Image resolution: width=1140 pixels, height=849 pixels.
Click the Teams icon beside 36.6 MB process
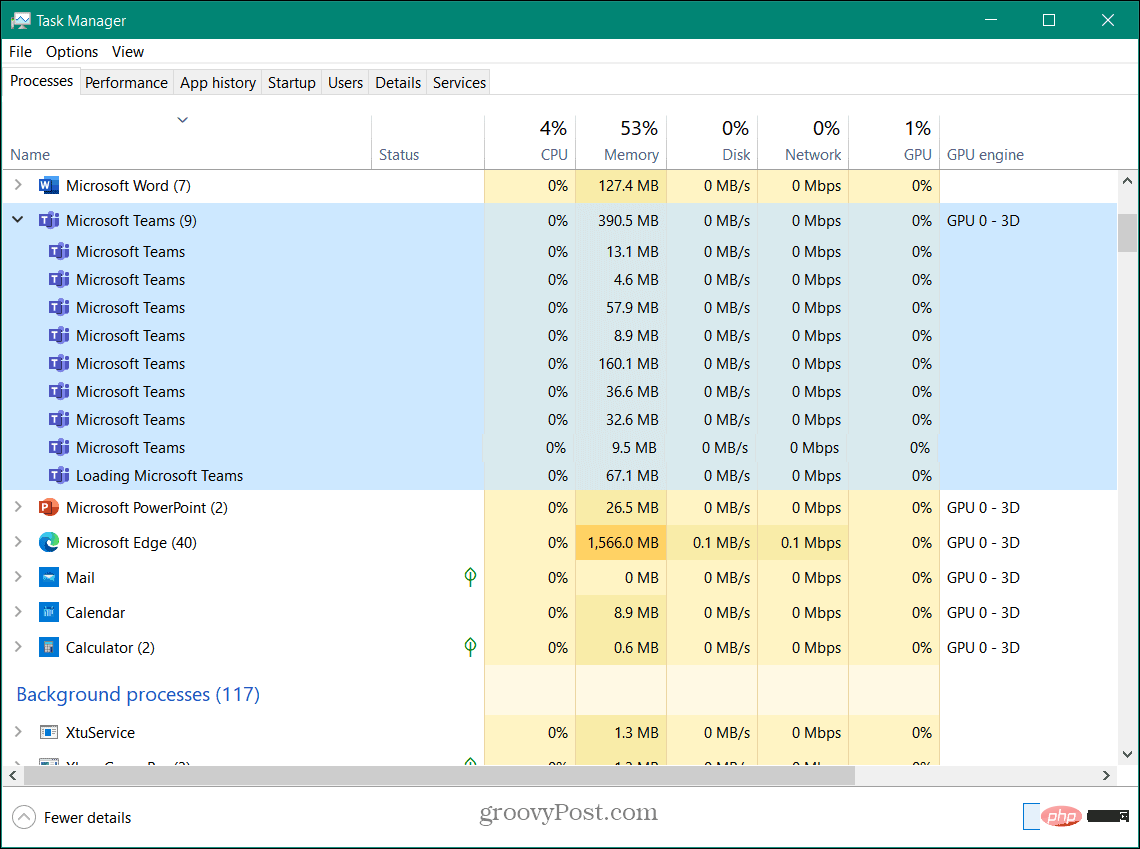tap(59, 391)
